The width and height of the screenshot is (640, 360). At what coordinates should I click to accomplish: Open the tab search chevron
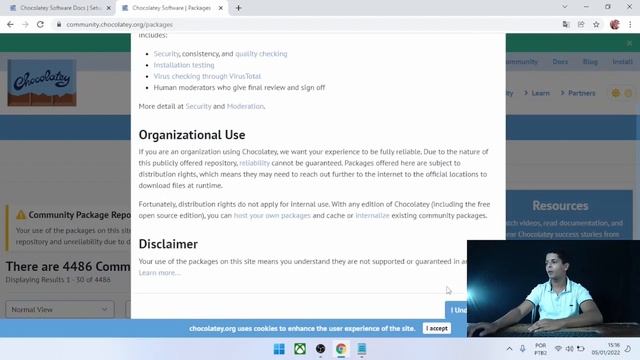pyautogui.click(x=564, y=7)
